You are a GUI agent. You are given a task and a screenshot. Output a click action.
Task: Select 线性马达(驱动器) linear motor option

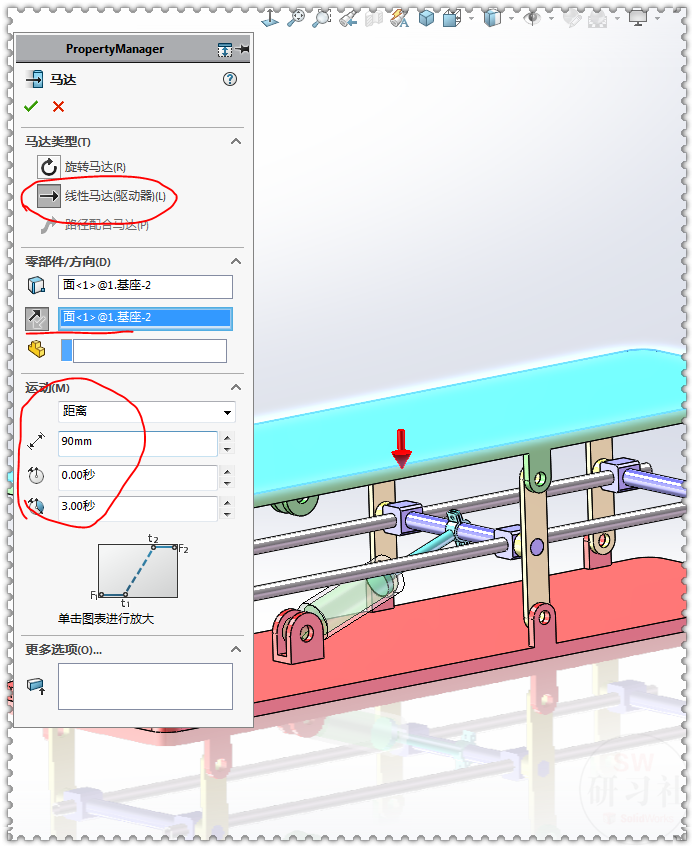click(x=102, y=196)
